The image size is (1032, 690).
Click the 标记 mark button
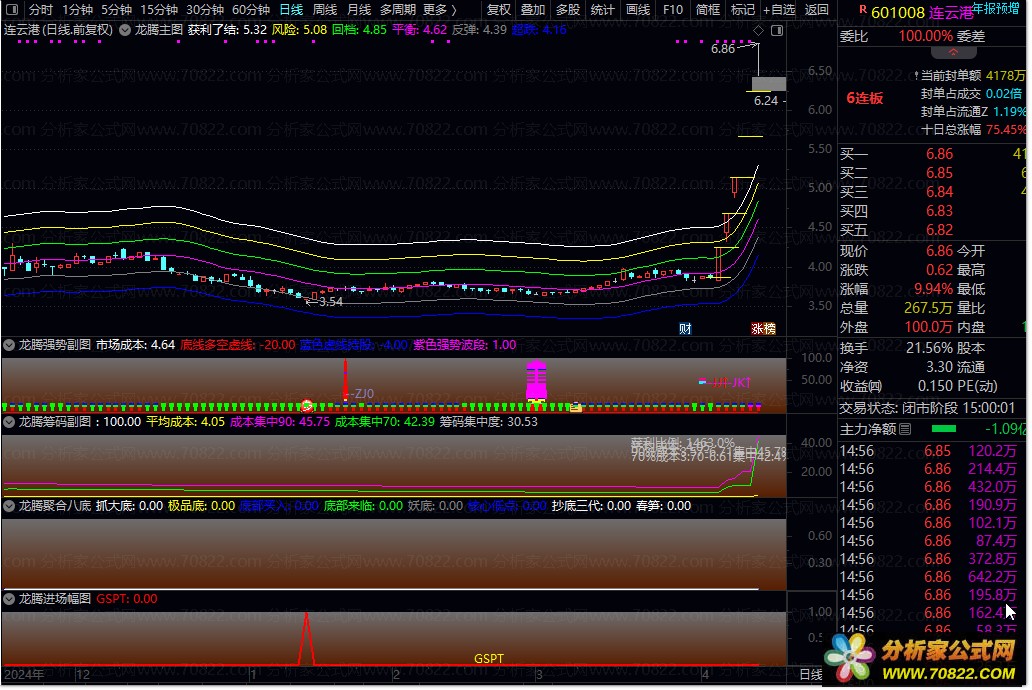coord(743,9)
